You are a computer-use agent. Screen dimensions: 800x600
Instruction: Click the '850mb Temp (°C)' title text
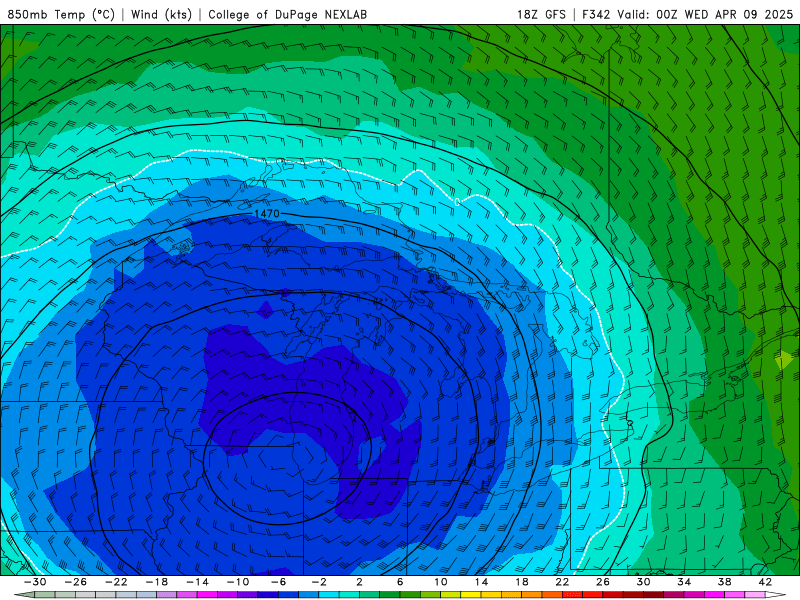point(61,14)
